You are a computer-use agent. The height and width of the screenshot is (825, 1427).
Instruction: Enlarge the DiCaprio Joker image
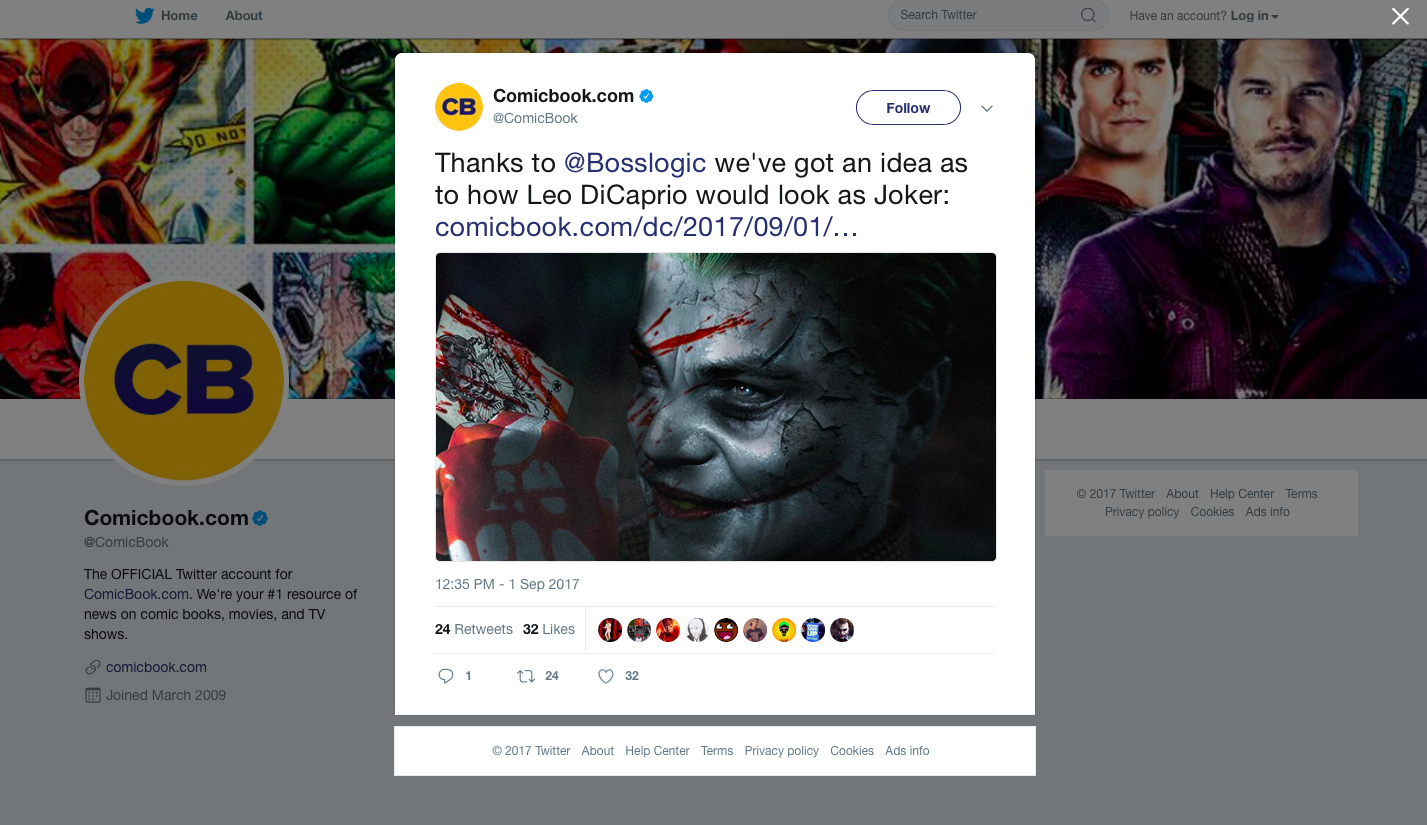[x=716, y=407]
